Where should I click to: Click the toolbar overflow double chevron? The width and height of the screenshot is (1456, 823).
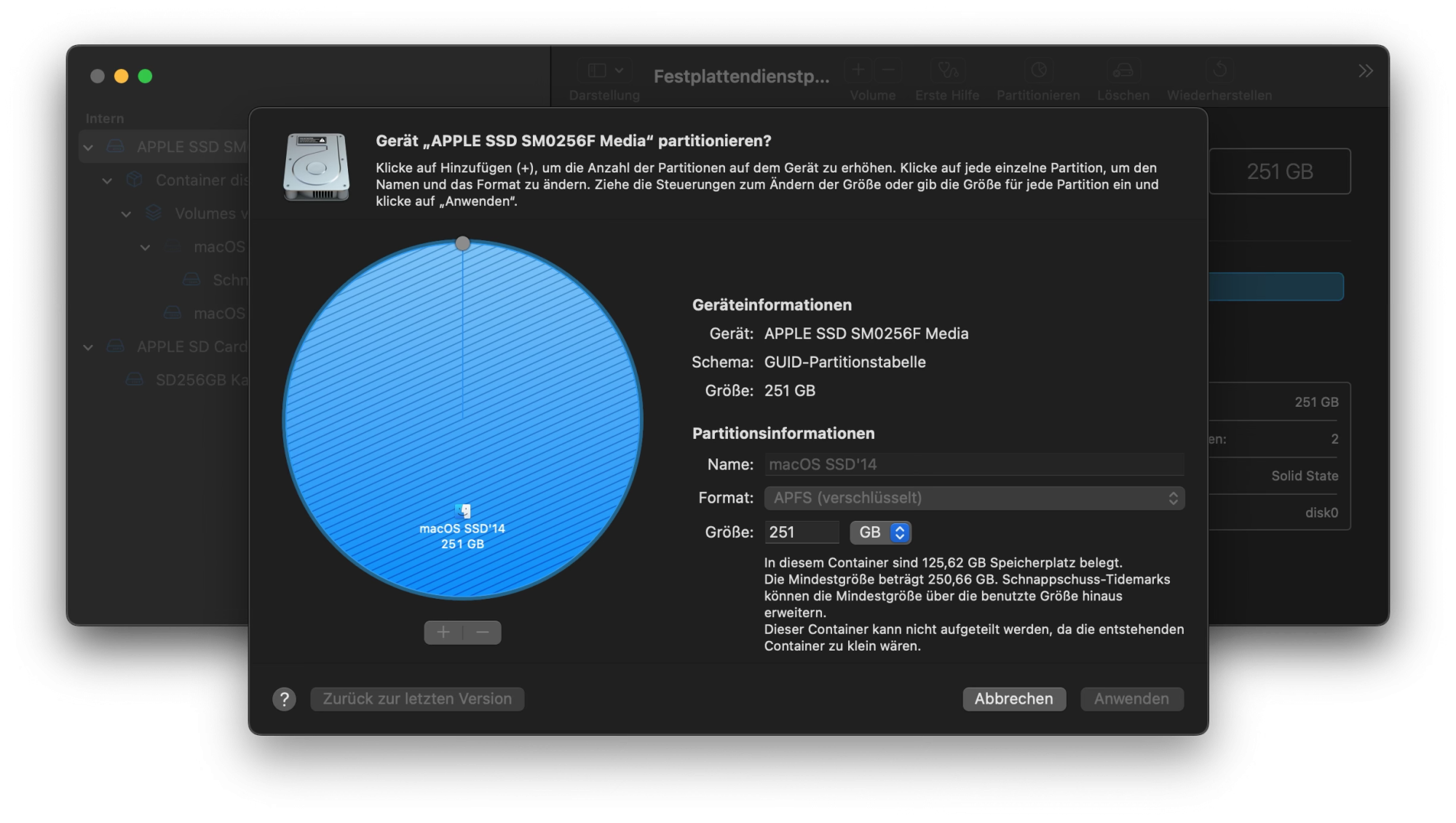click(1365, 71)
